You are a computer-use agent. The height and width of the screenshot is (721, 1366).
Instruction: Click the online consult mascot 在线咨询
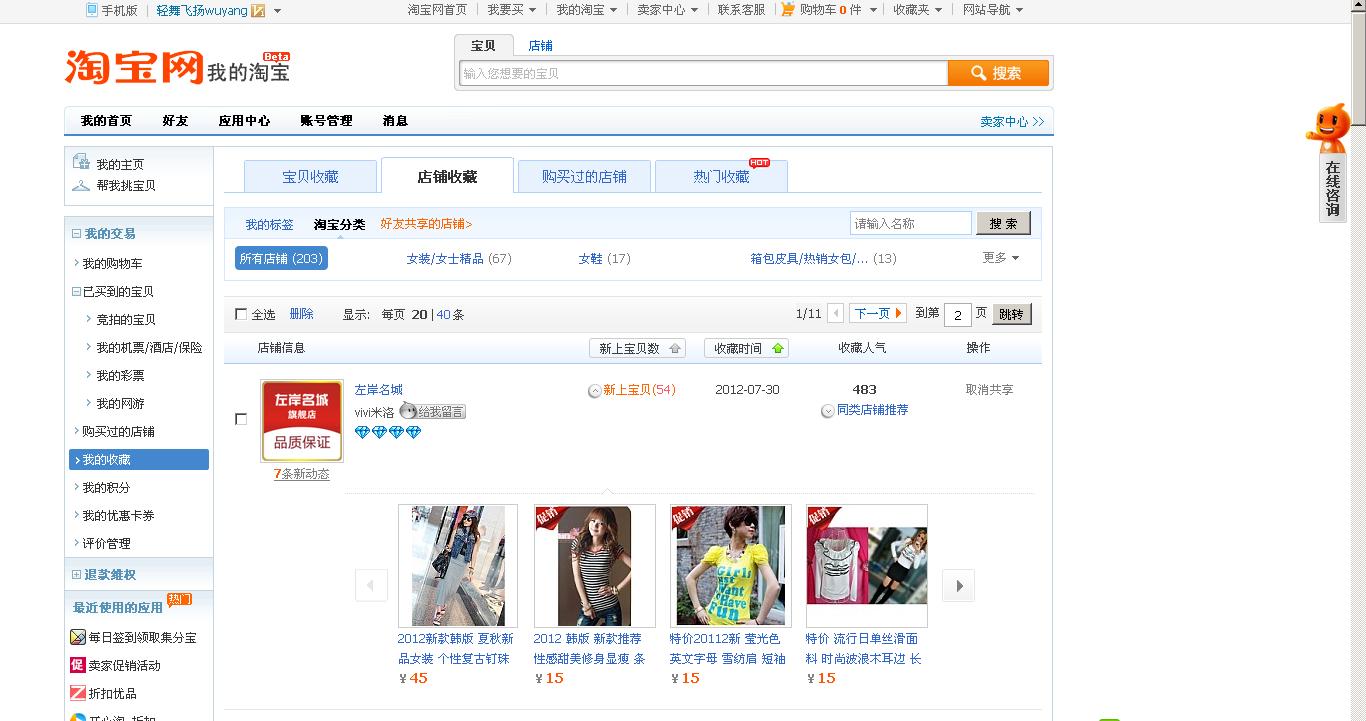(x=1329, y=162)
